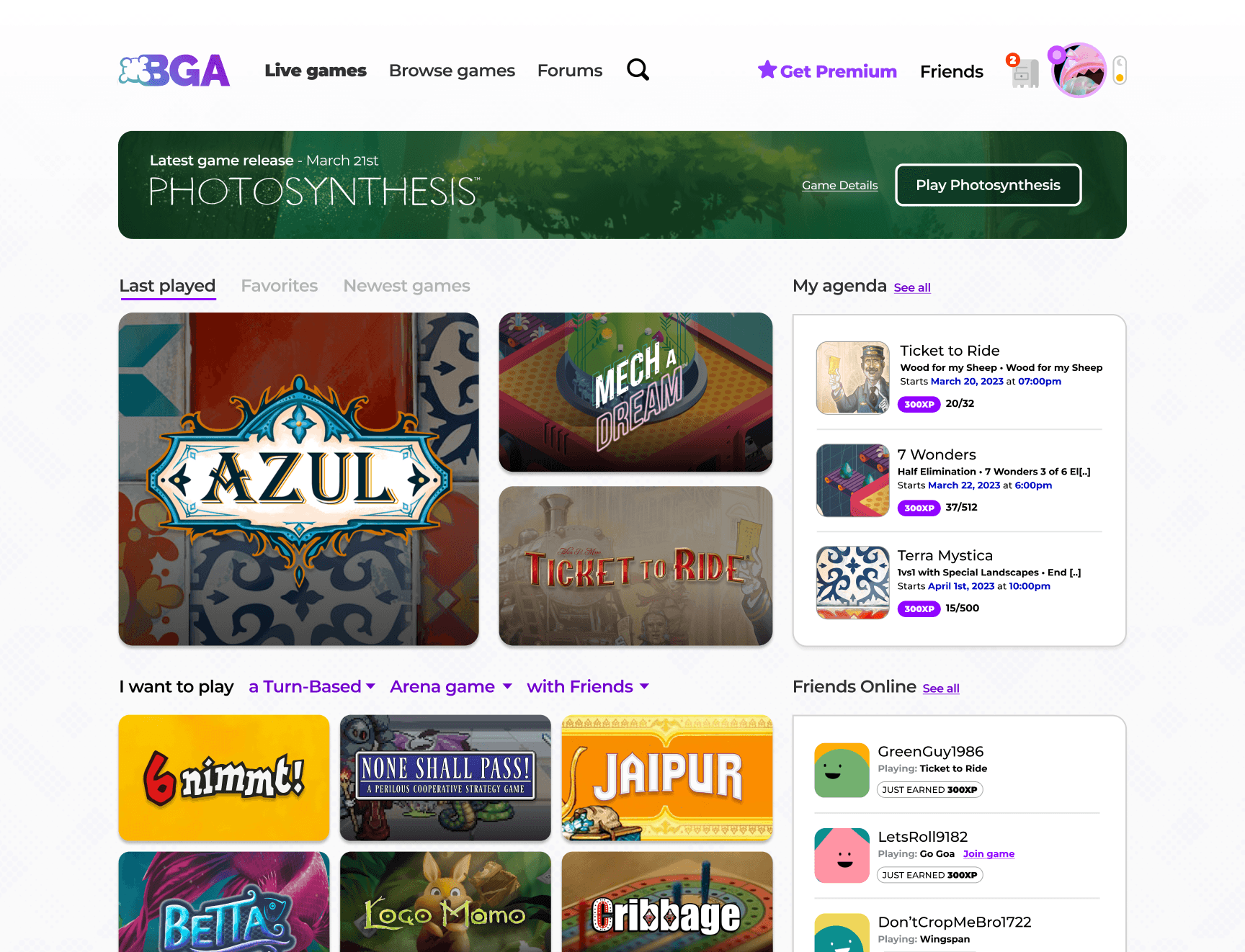Switch to the Favorites tab
The image size is (1245, 952).
click(280, 286)
